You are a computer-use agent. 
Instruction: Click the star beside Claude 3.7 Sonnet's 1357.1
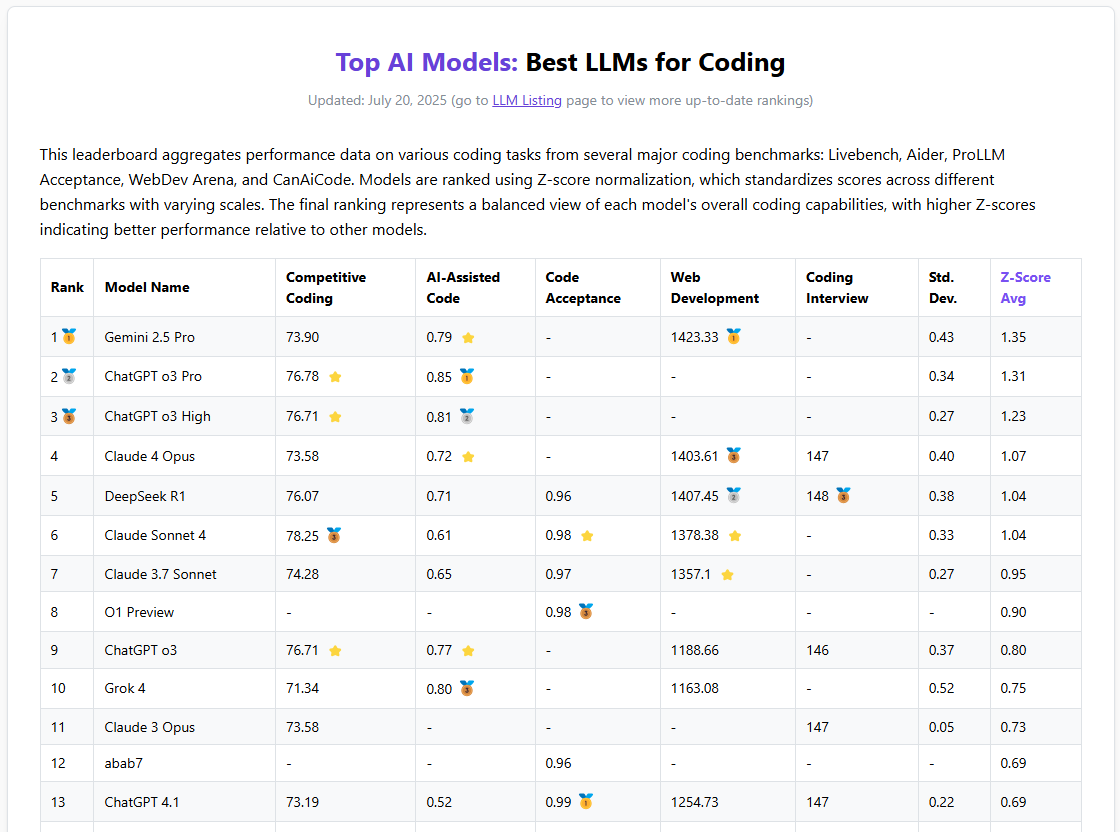(727, 575)
